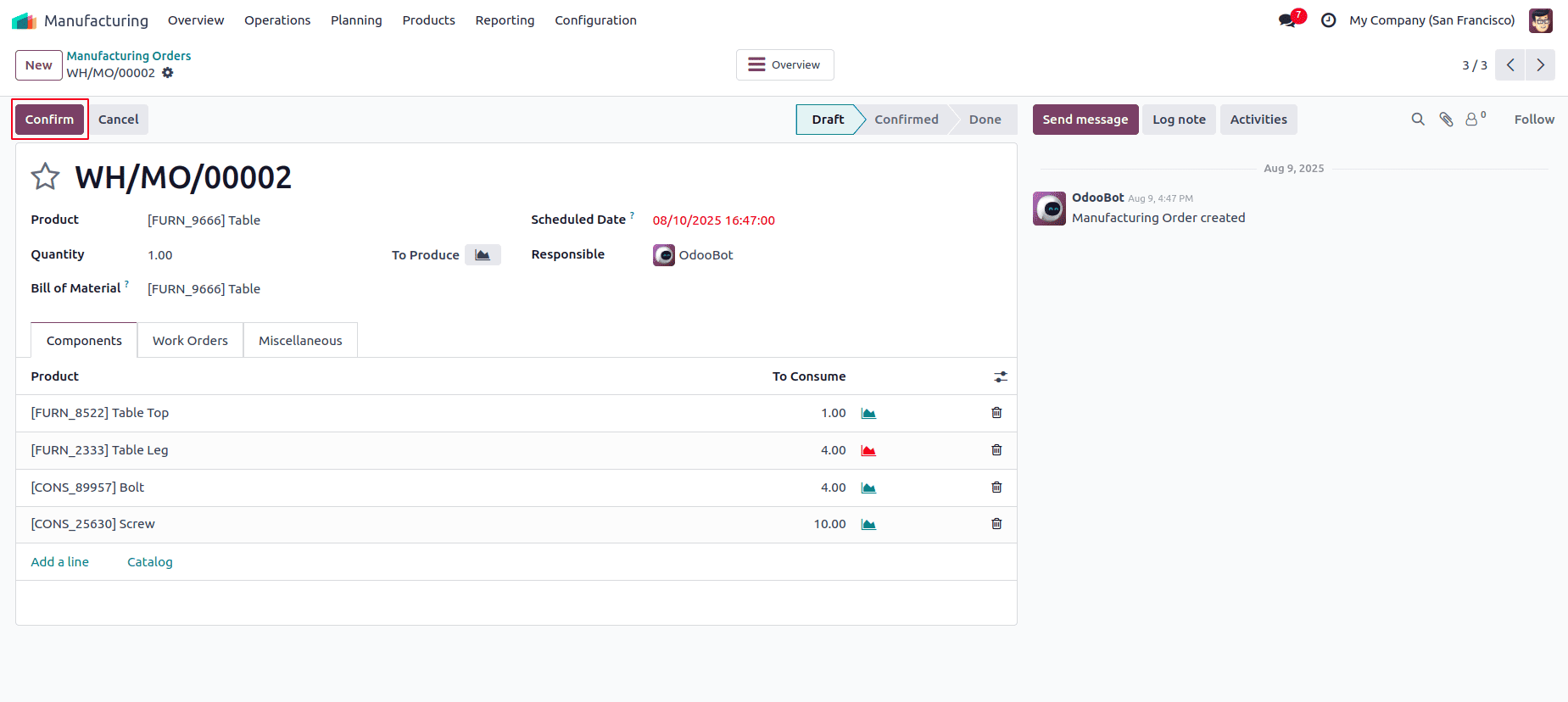Open the Planning menu
This screenshot has height=702, width=1568.
click(x=356, y=20)
